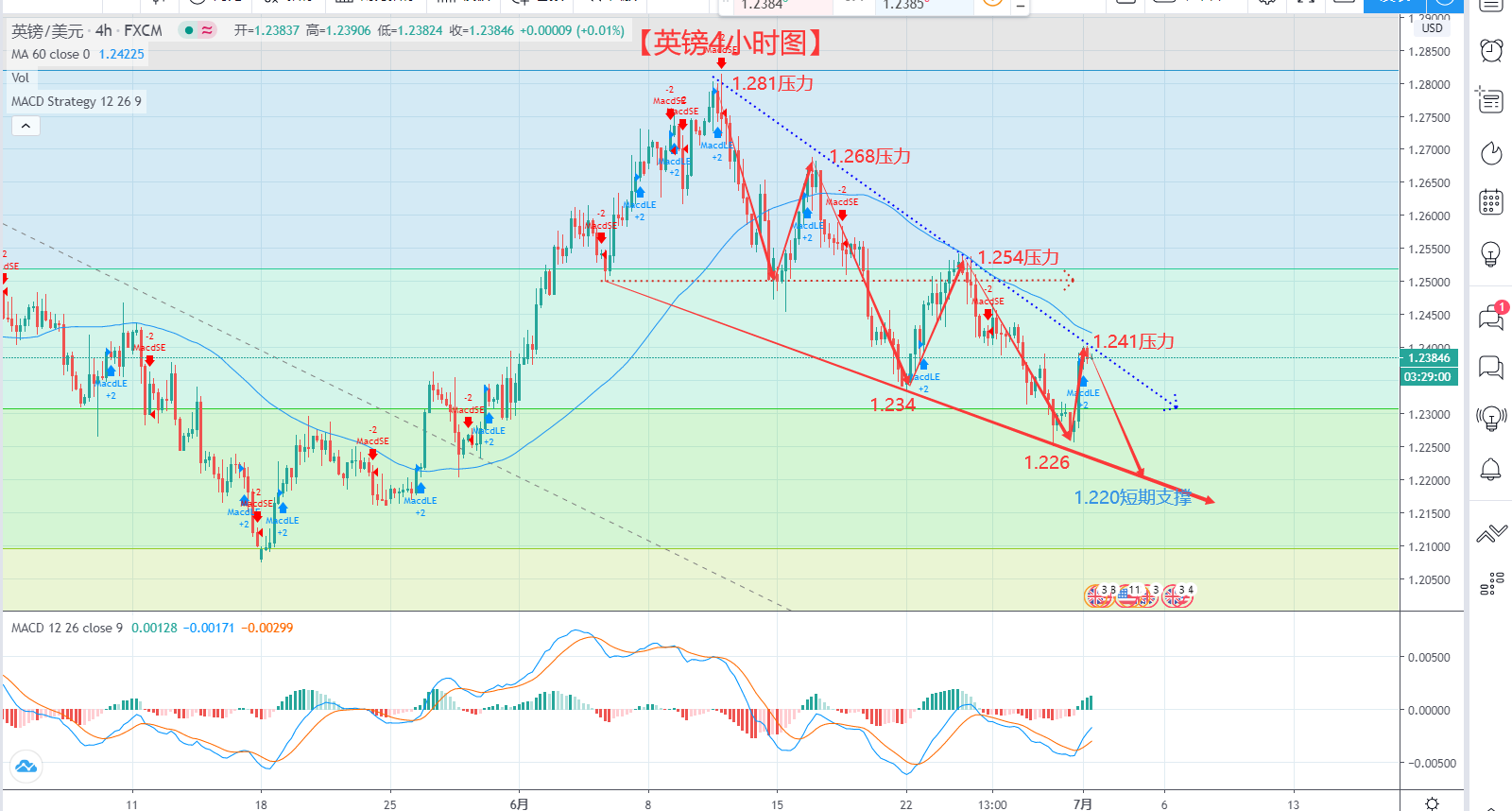Screen dimensions: 1512x811
Task: Select the USD currency label on price axis
Action: click(x=1433, y=28)
